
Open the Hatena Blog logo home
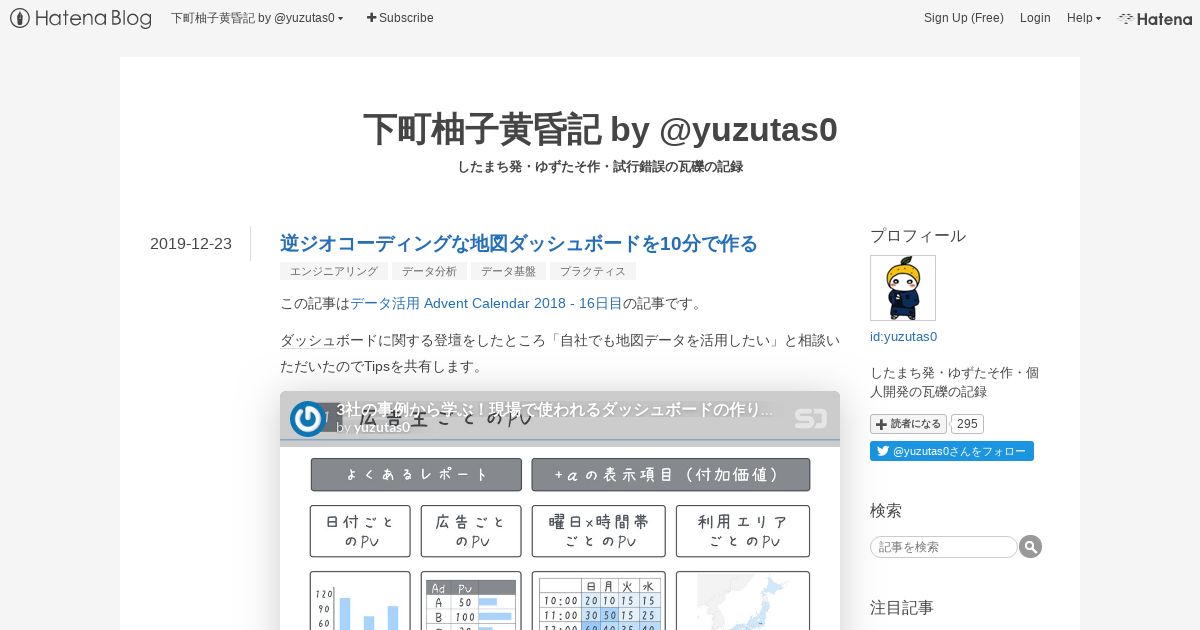point(81,18)
